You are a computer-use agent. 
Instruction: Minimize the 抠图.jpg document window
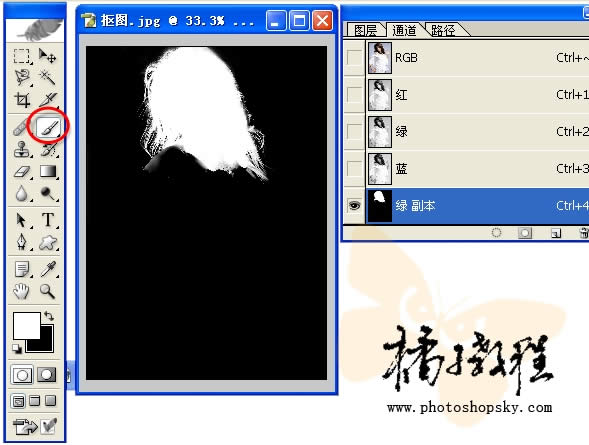276,20
